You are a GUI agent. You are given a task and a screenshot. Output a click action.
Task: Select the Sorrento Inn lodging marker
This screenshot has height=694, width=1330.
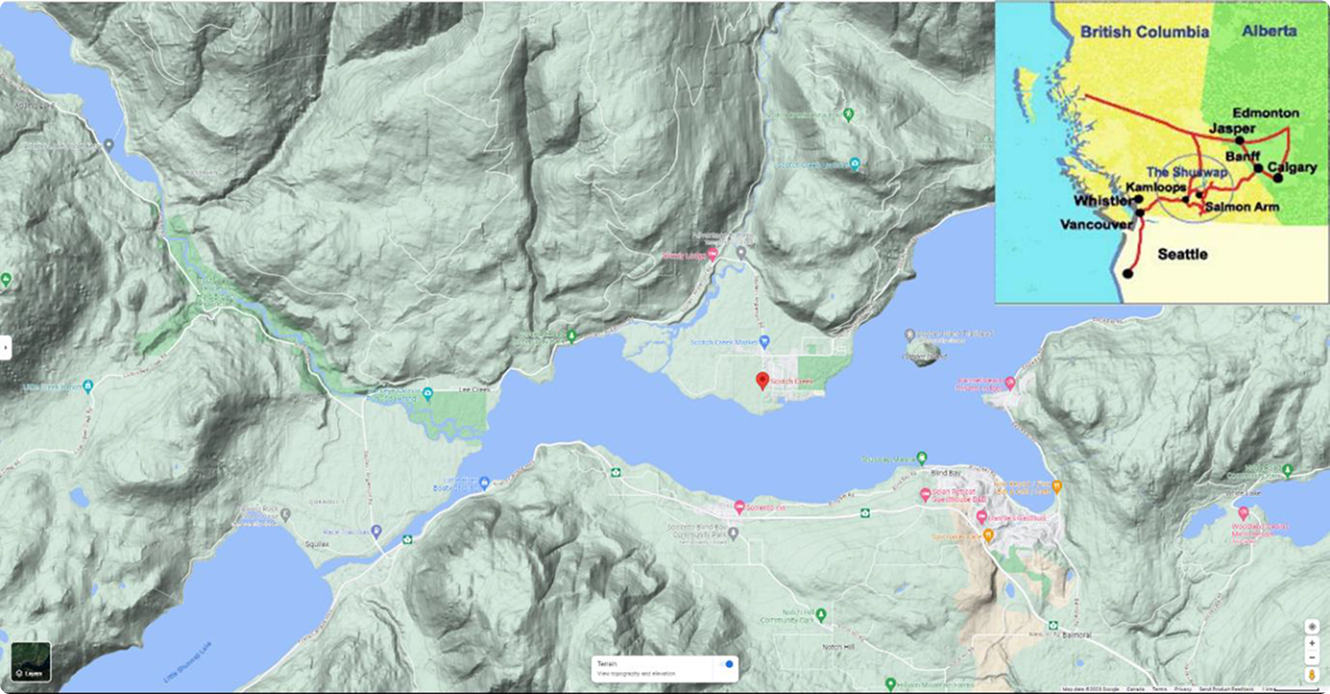click(740, 507)
